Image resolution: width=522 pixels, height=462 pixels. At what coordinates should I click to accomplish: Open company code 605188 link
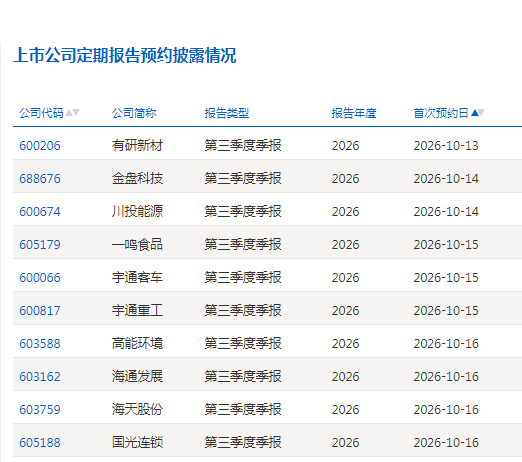tap(40, 443)
